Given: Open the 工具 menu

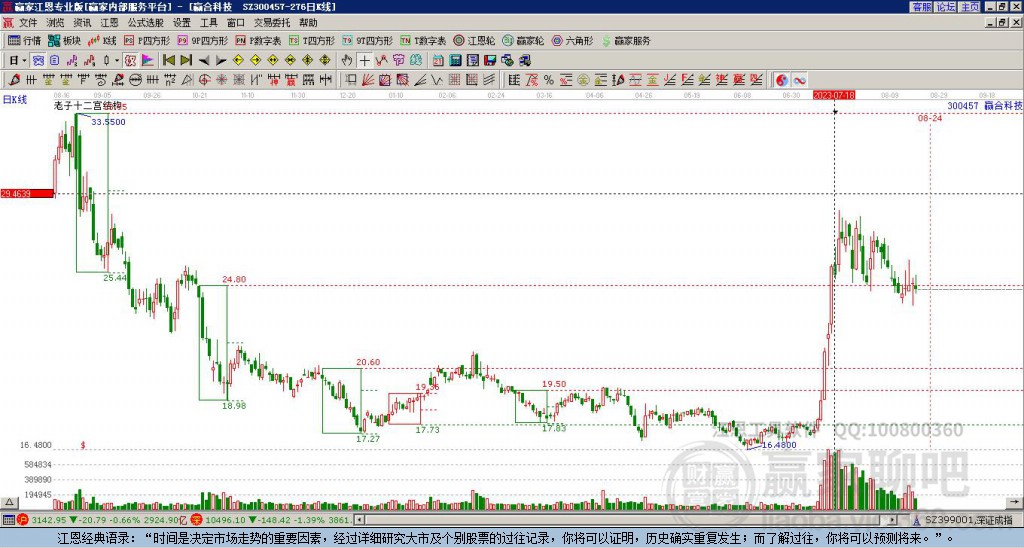Looking at the screenshot, I should tap(208, 23).
